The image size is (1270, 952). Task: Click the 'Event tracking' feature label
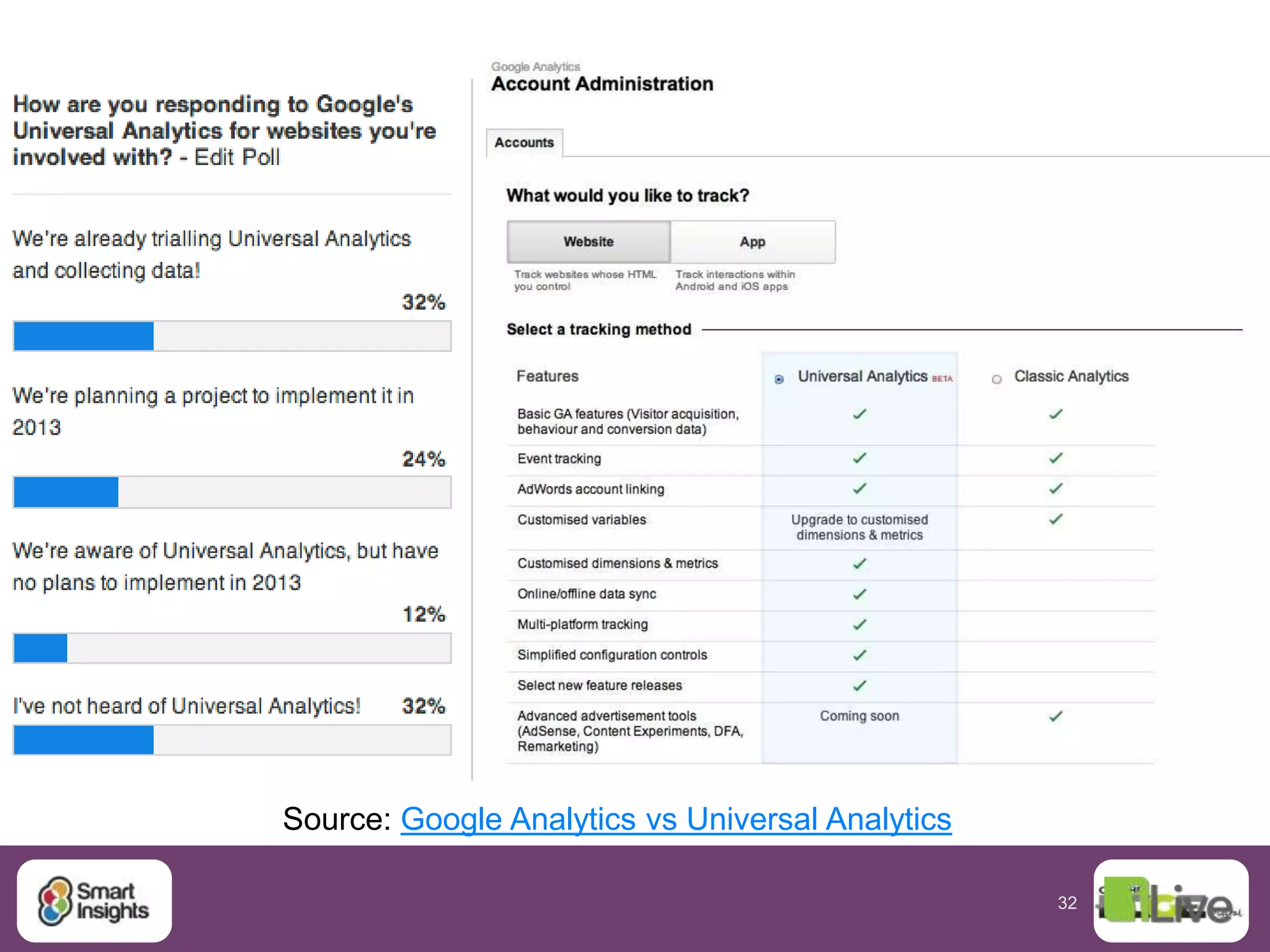[x=559, y=459]
